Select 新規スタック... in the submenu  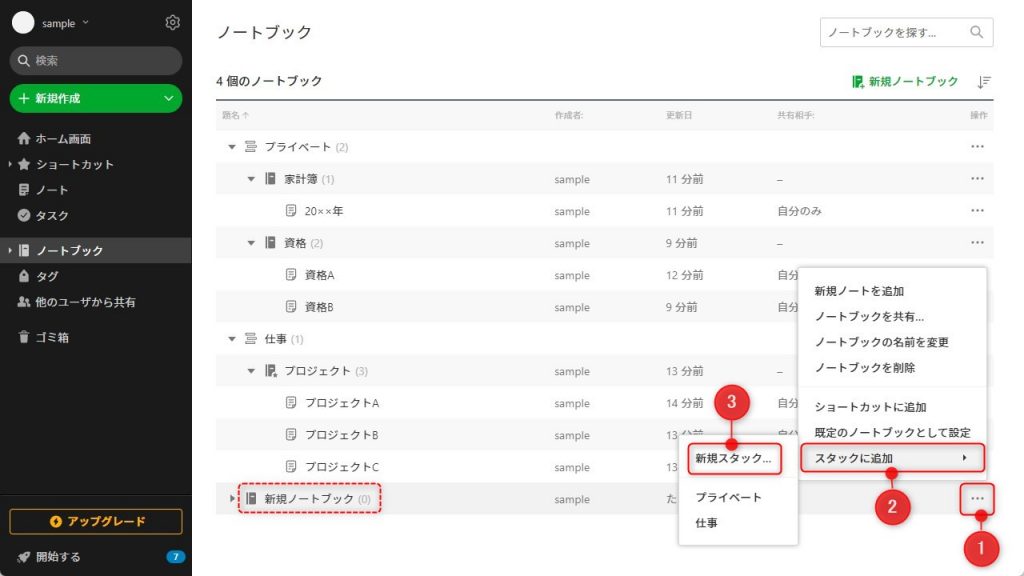click(733, 458)
